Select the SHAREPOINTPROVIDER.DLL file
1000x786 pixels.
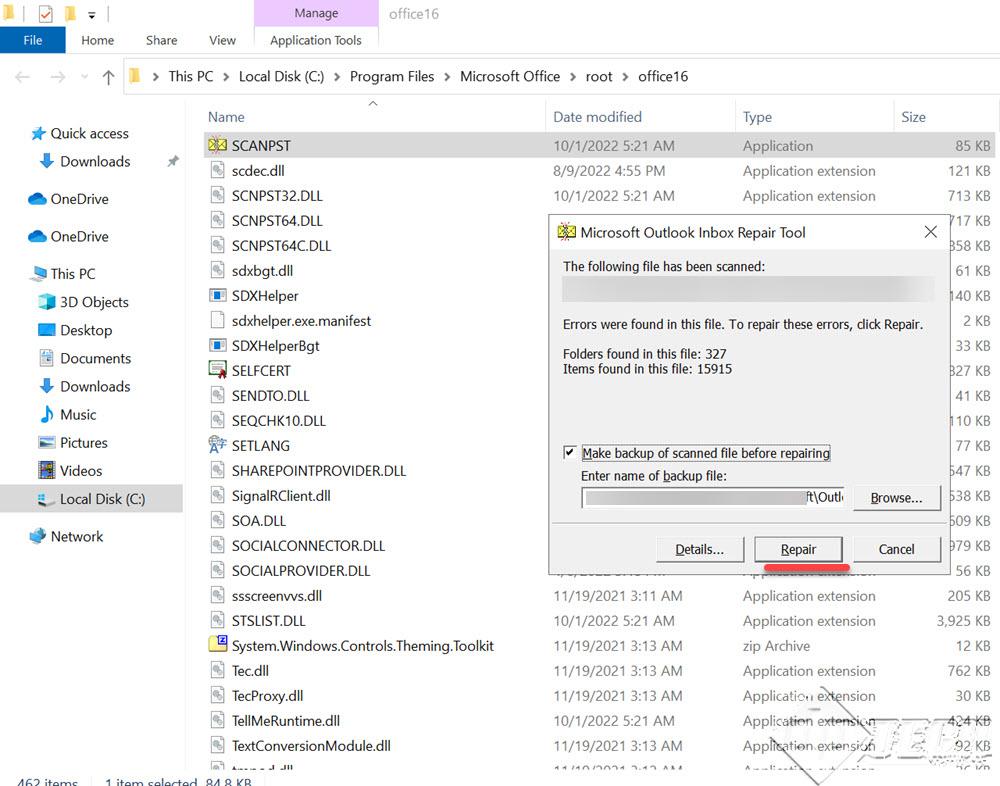[x=318, y=470]
